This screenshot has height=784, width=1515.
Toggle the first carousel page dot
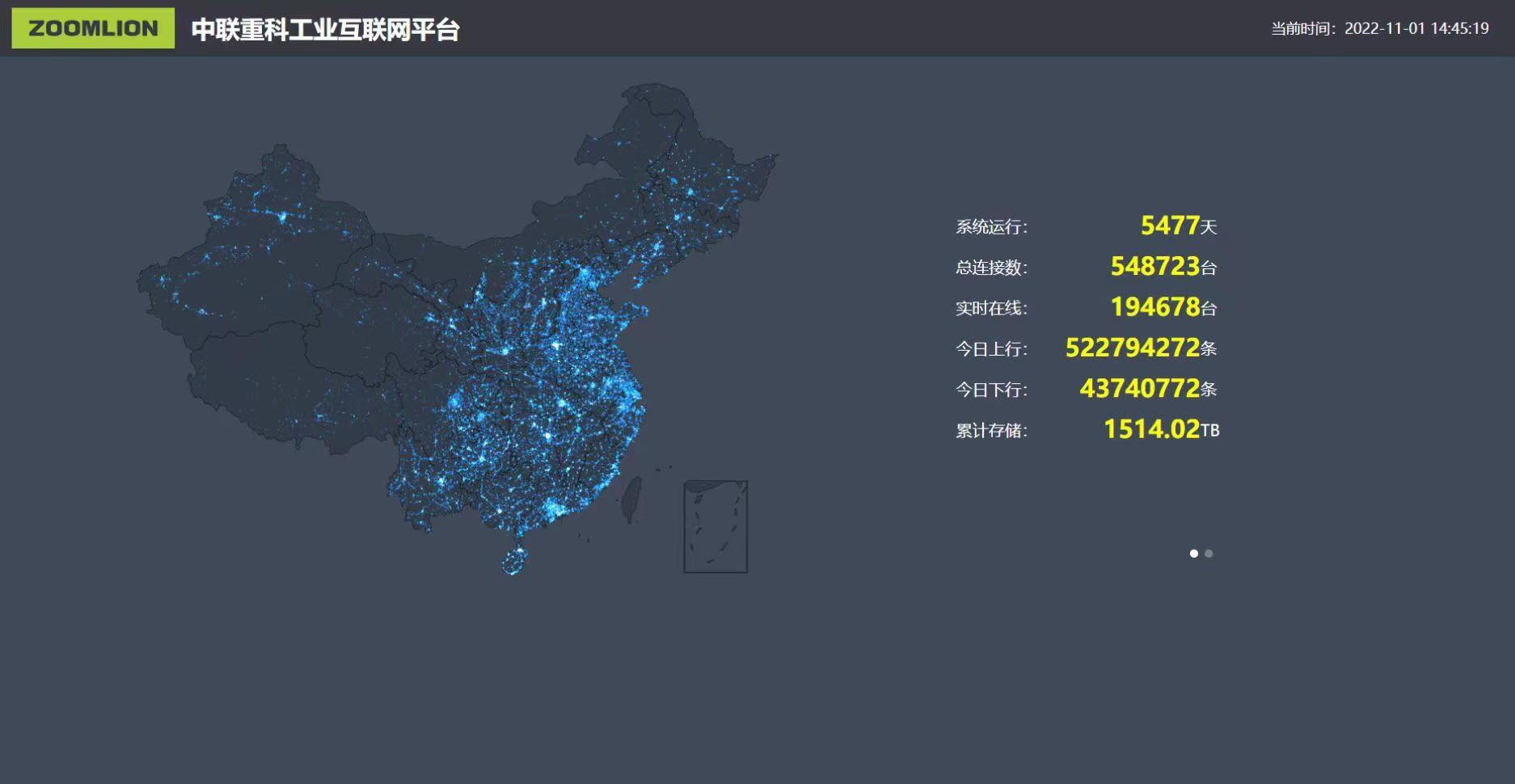[1194, 554]
